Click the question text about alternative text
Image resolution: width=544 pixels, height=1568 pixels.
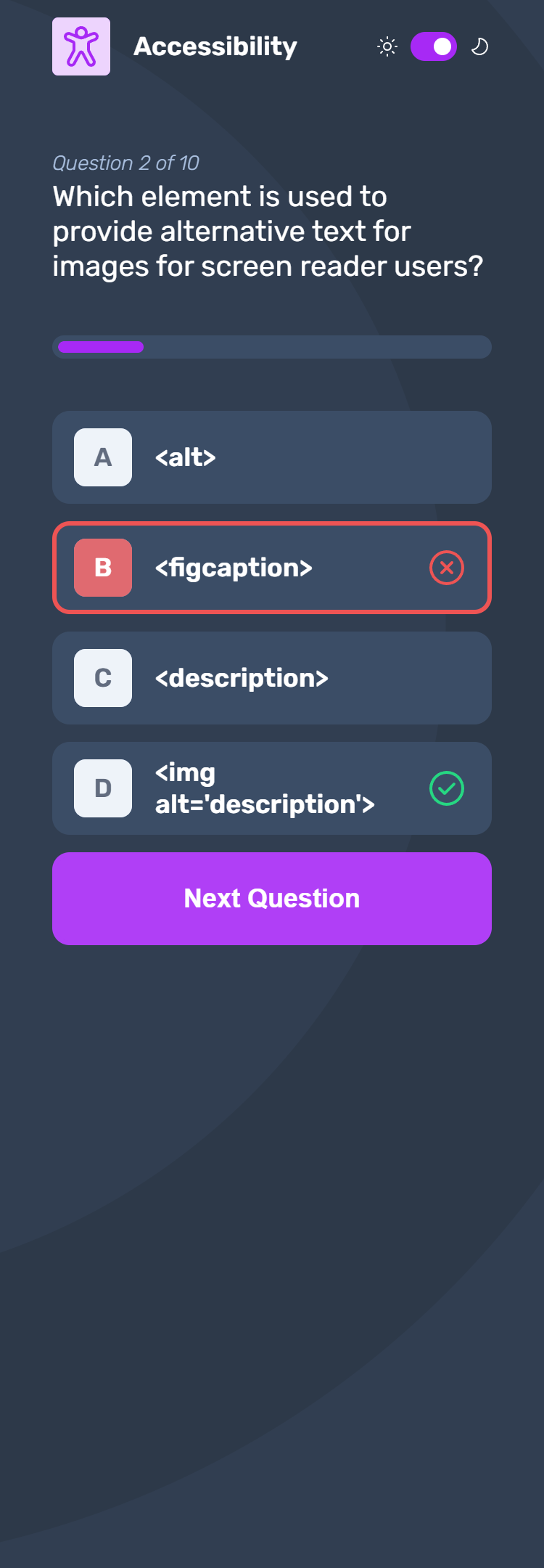(x=268, y=232)
